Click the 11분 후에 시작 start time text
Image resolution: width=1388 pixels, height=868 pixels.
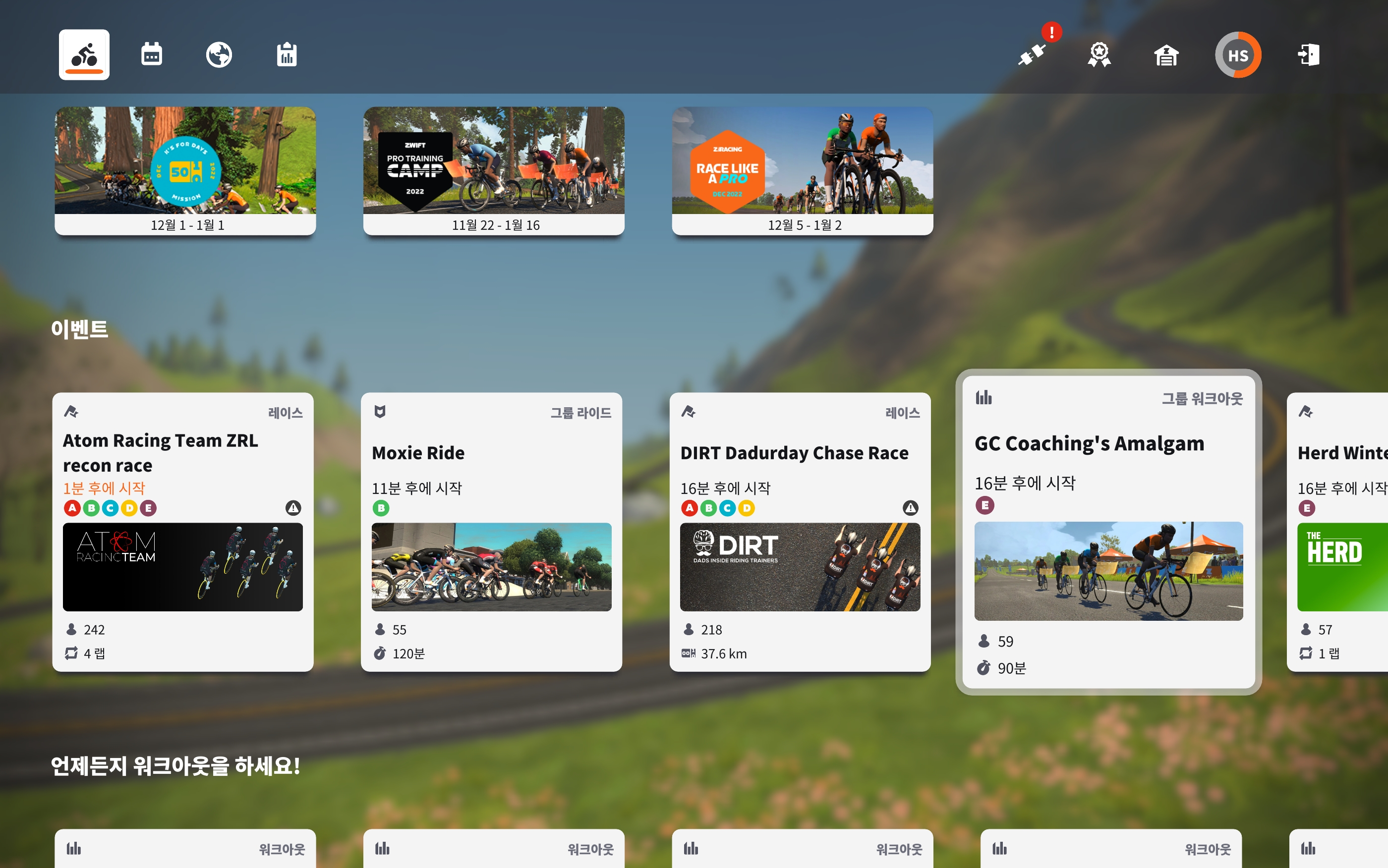click(x=416, y=488)
